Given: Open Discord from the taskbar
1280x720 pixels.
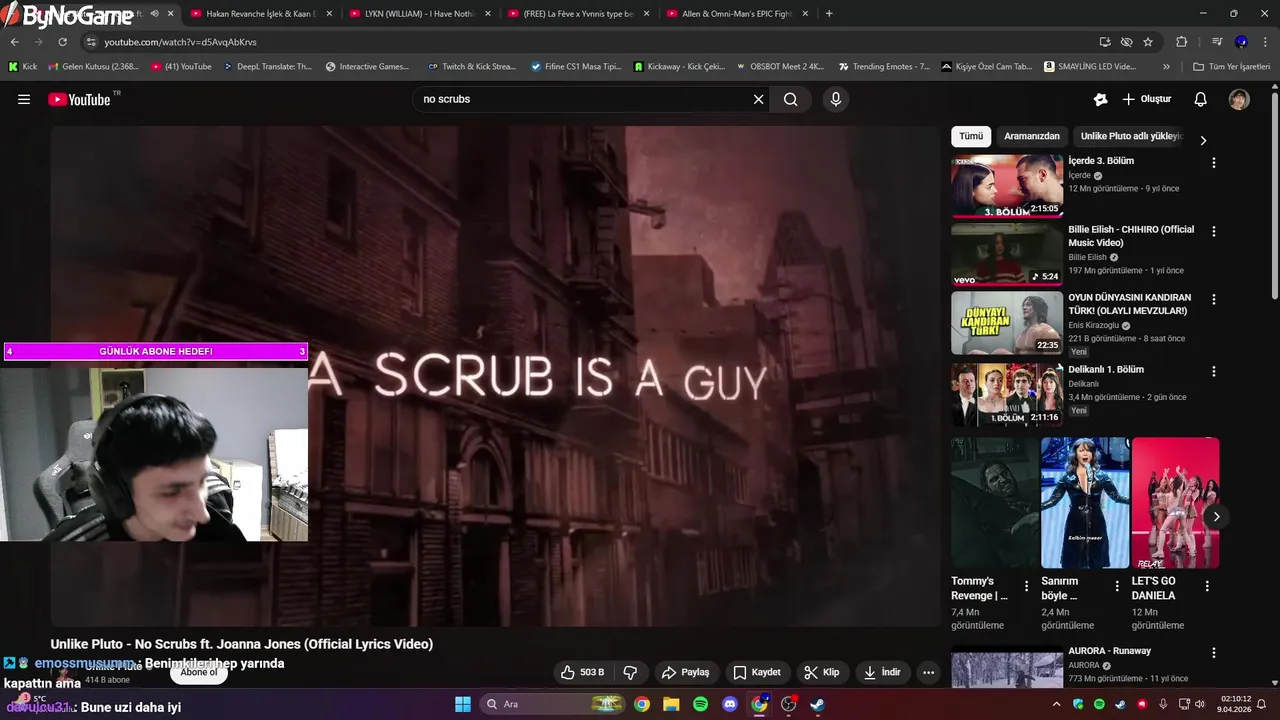Looking at the screenshot, I should point(730,704).
